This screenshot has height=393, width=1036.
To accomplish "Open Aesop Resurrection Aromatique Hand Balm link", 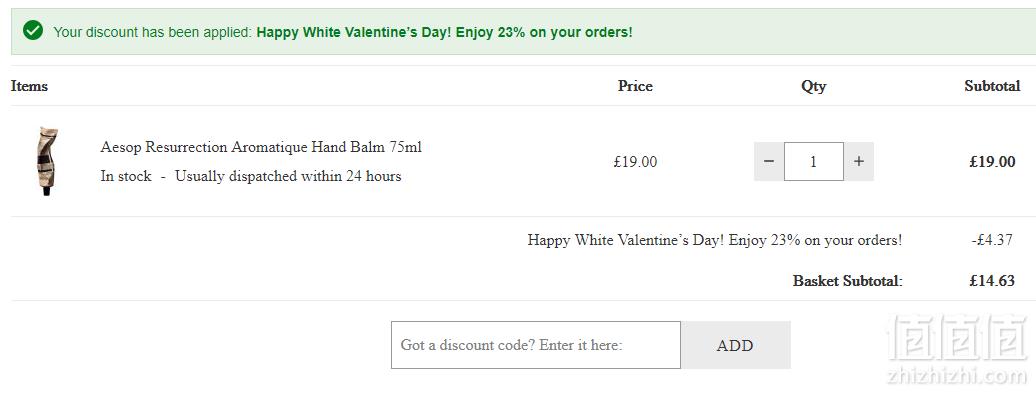I will tap(260, 147).
